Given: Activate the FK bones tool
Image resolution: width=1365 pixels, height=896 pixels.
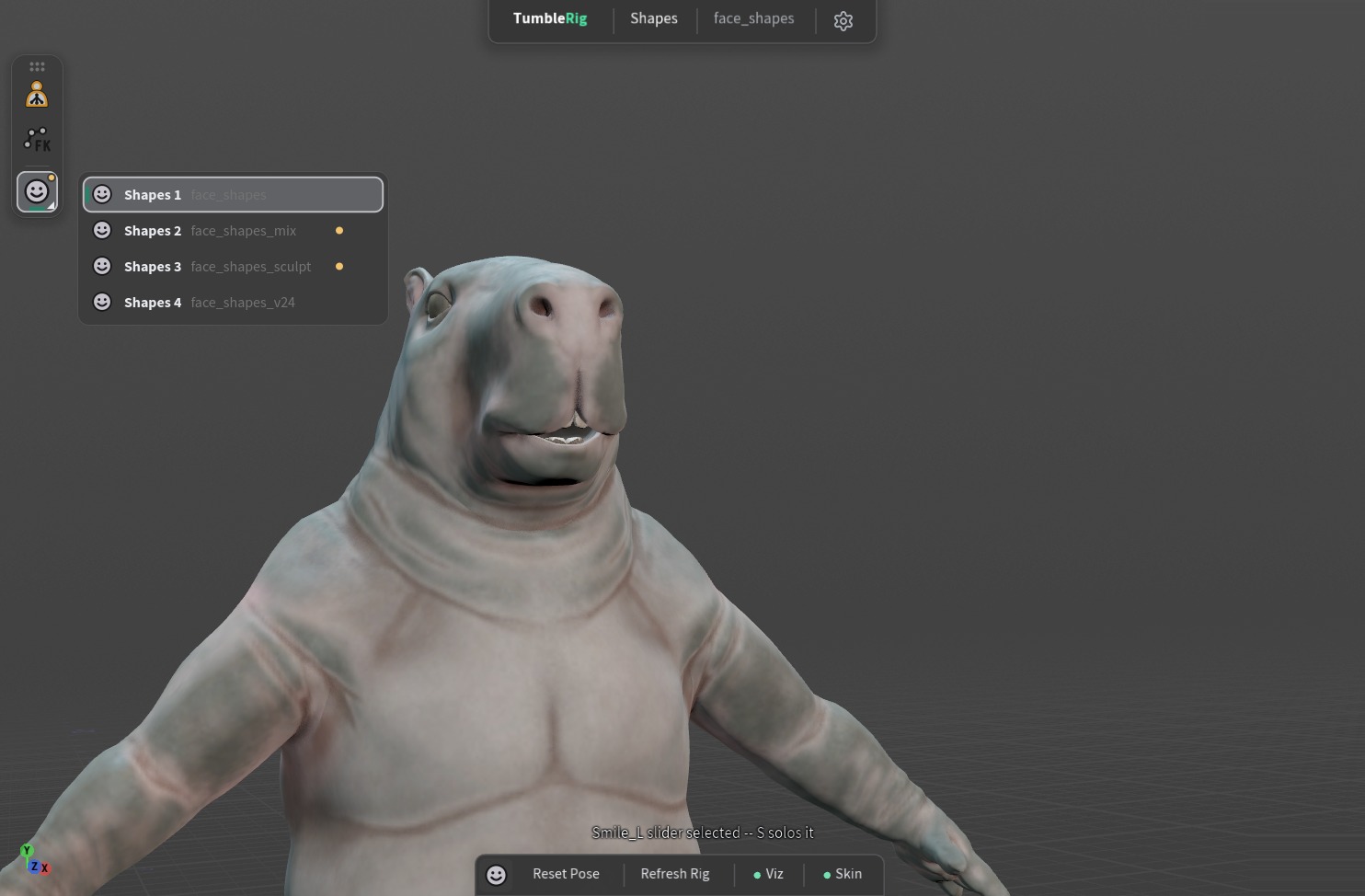Looking at the screenshot, I should tap(37, 140).
